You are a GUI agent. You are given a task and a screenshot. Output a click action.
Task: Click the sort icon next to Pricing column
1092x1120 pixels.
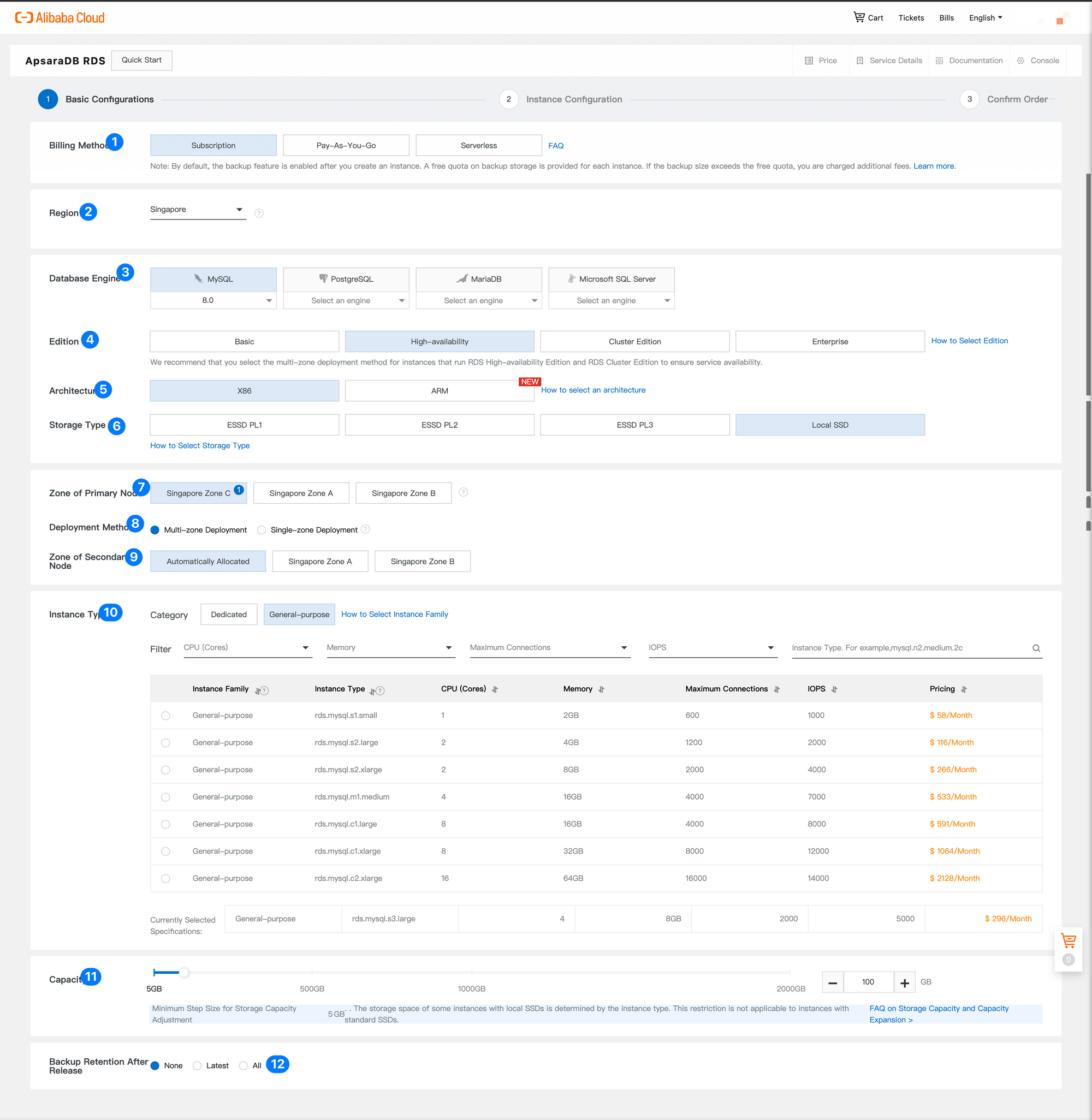(964, 689)
